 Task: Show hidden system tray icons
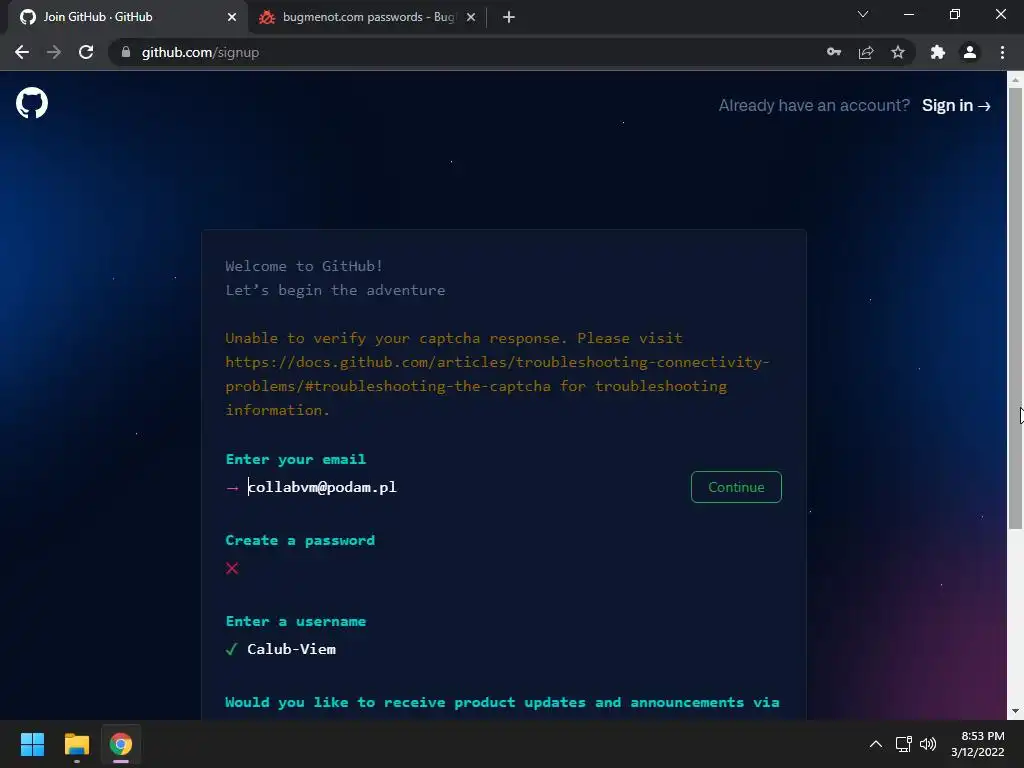(x=876, y=744)
